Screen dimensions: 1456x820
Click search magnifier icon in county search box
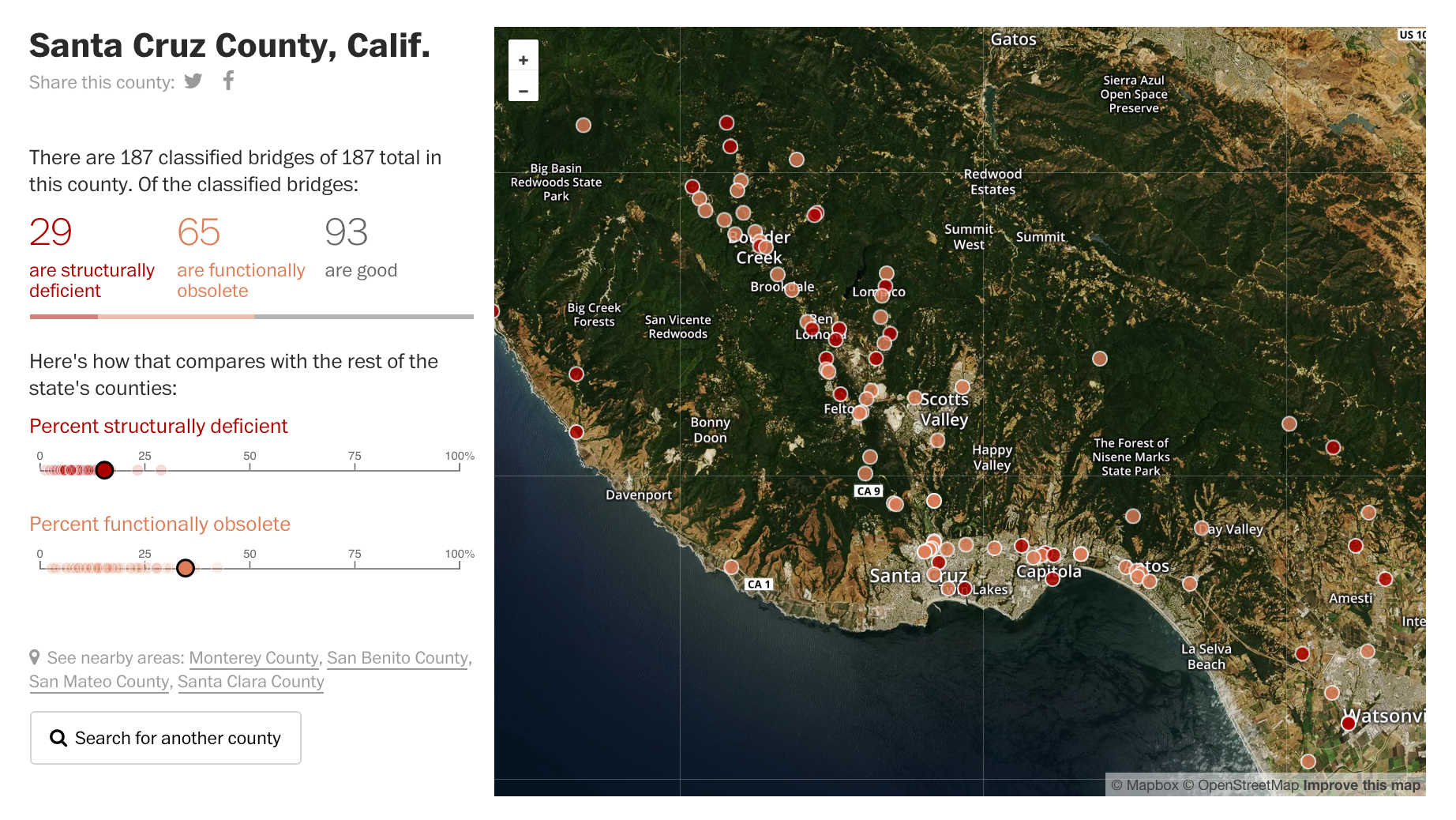click(x=58, y=738)
